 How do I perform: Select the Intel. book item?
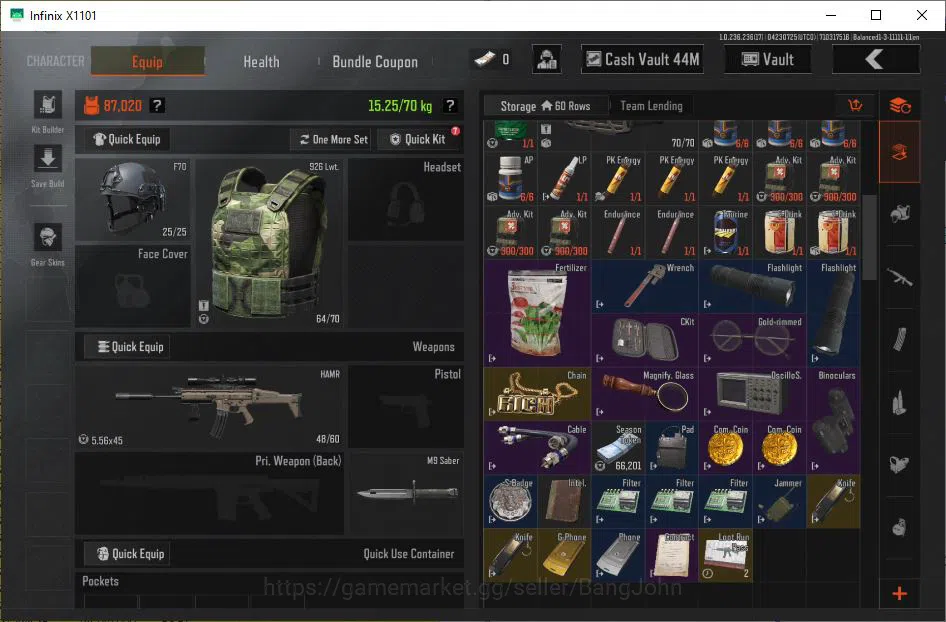point(564,501)
